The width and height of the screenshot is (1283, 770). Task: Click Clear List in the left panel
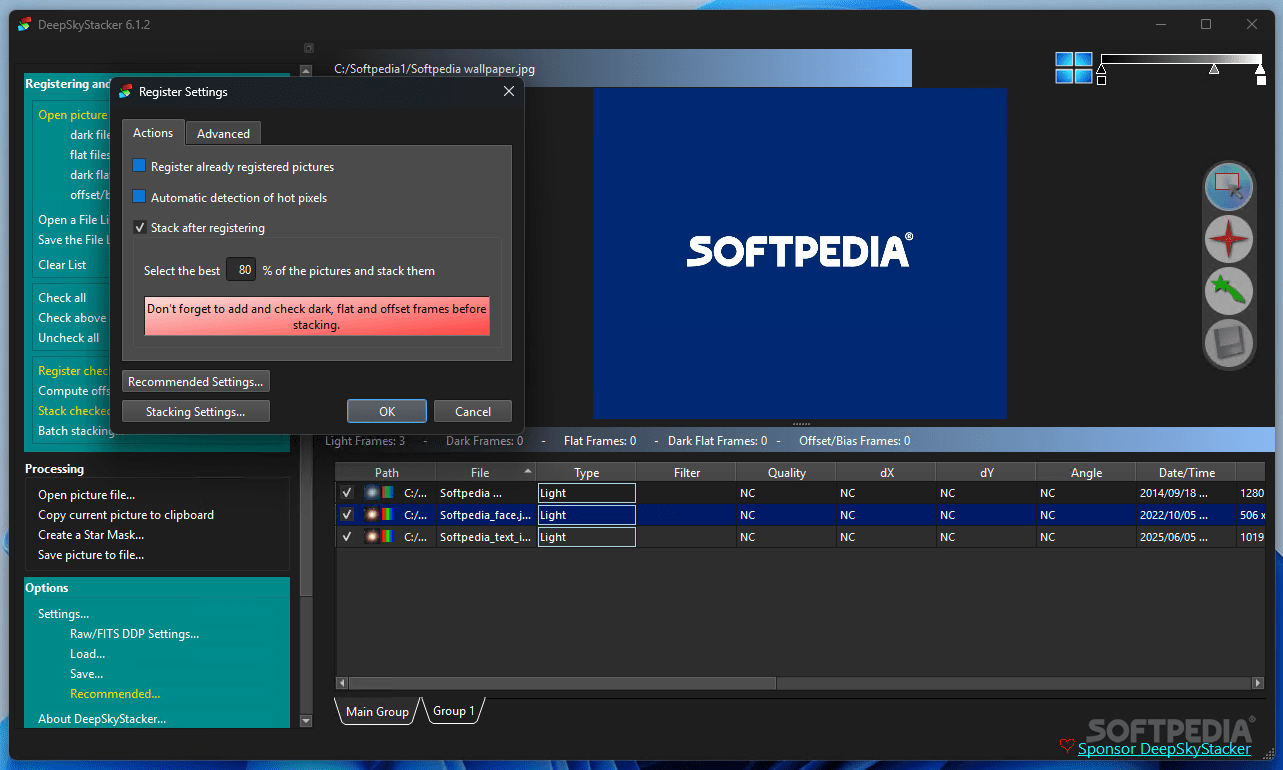point(62,265)
